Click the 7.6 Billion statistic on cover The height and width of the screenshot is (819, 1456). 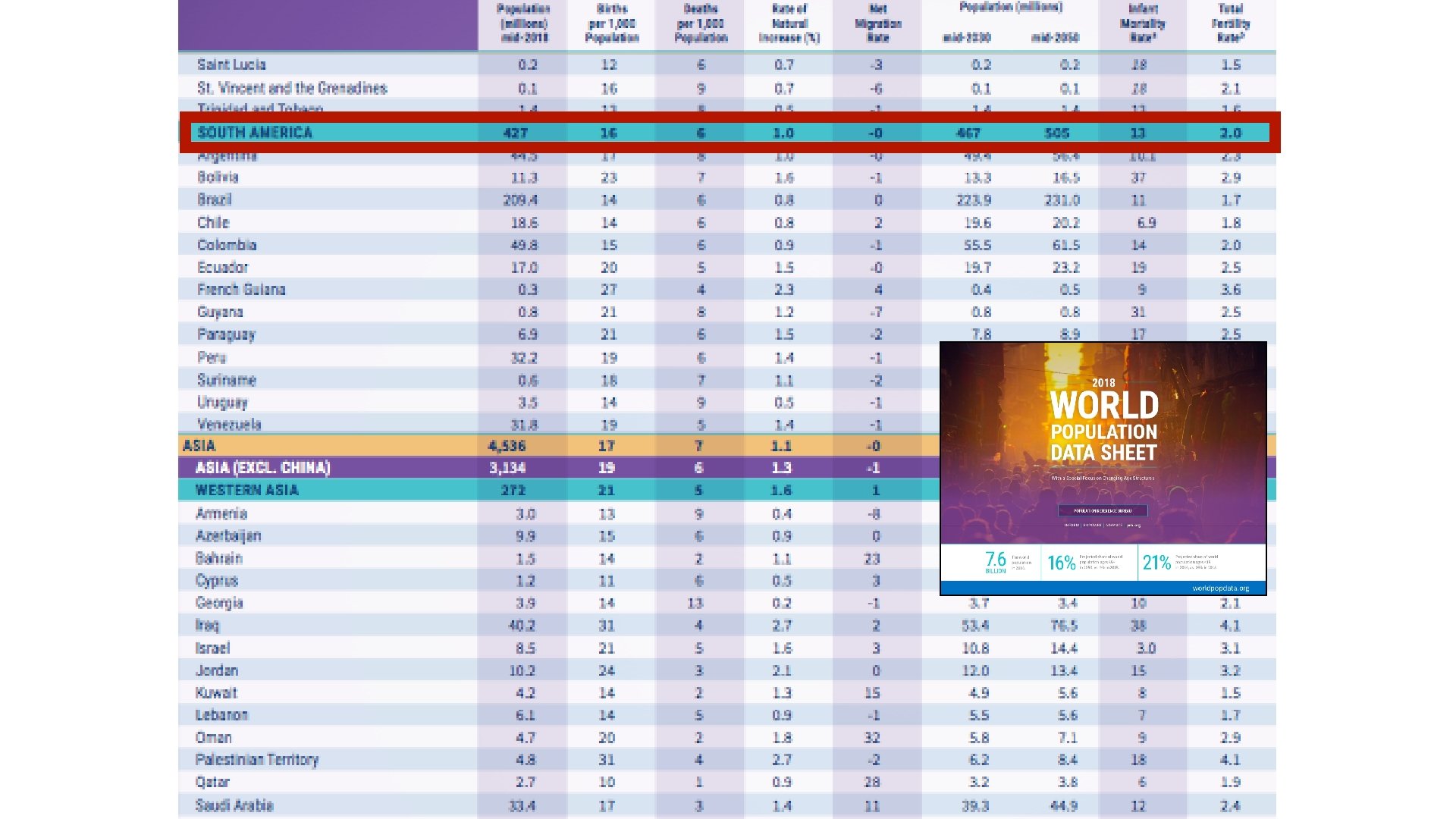pos(996,561)
